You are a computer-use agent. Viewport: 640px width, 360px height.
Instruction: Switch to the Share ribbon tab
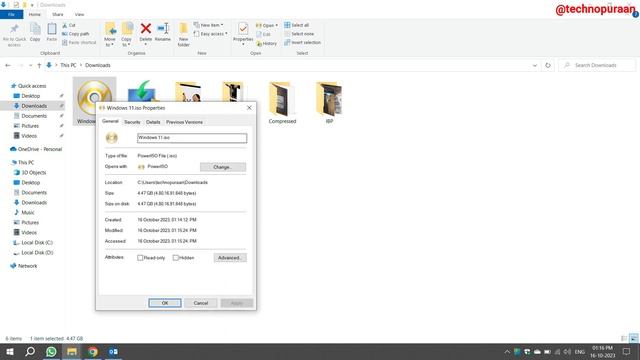(x=58, y=14)
